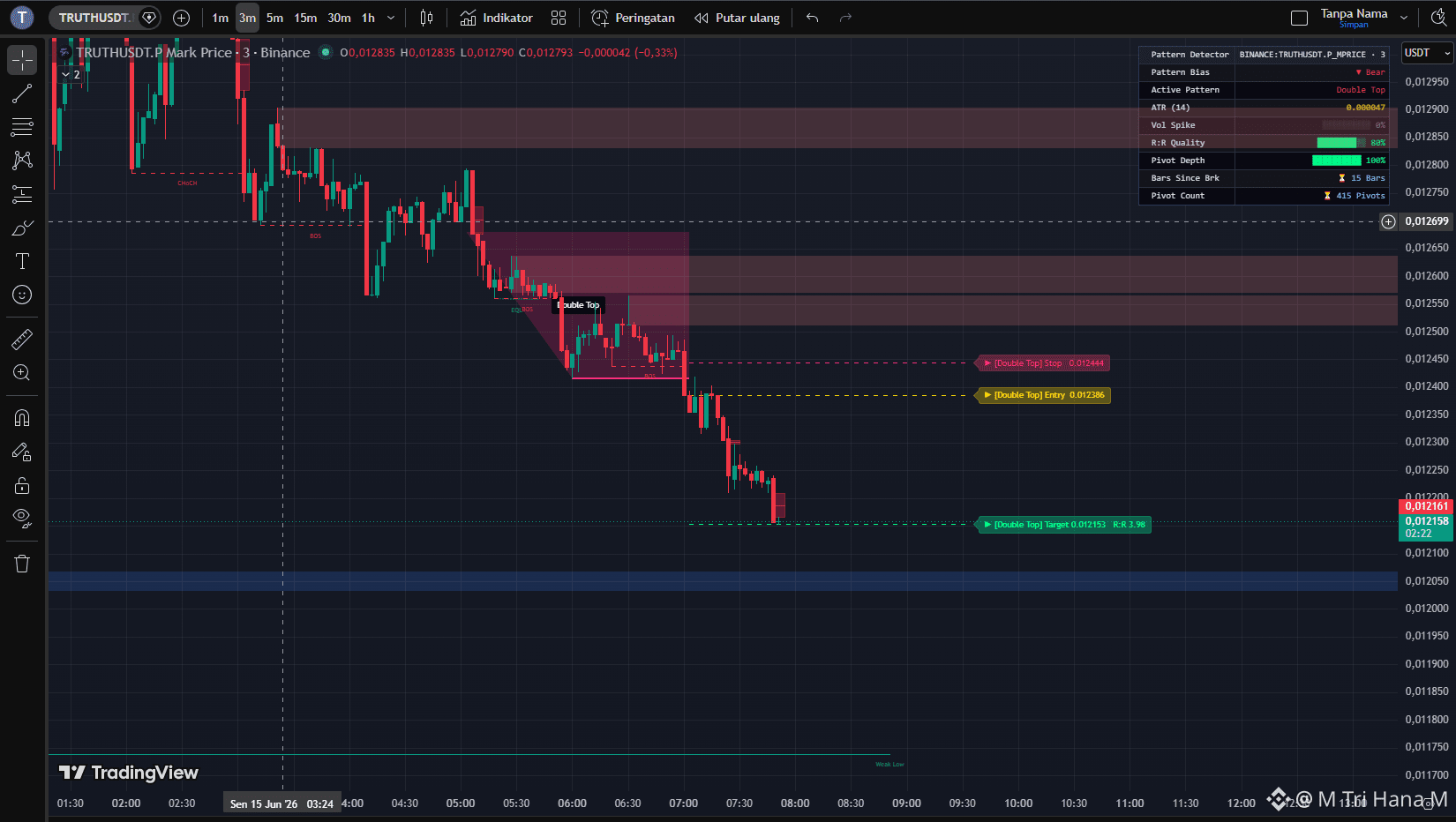Set the interval to 30m
The width and height of the screenshot is (1456, 822).
point(339,18)
